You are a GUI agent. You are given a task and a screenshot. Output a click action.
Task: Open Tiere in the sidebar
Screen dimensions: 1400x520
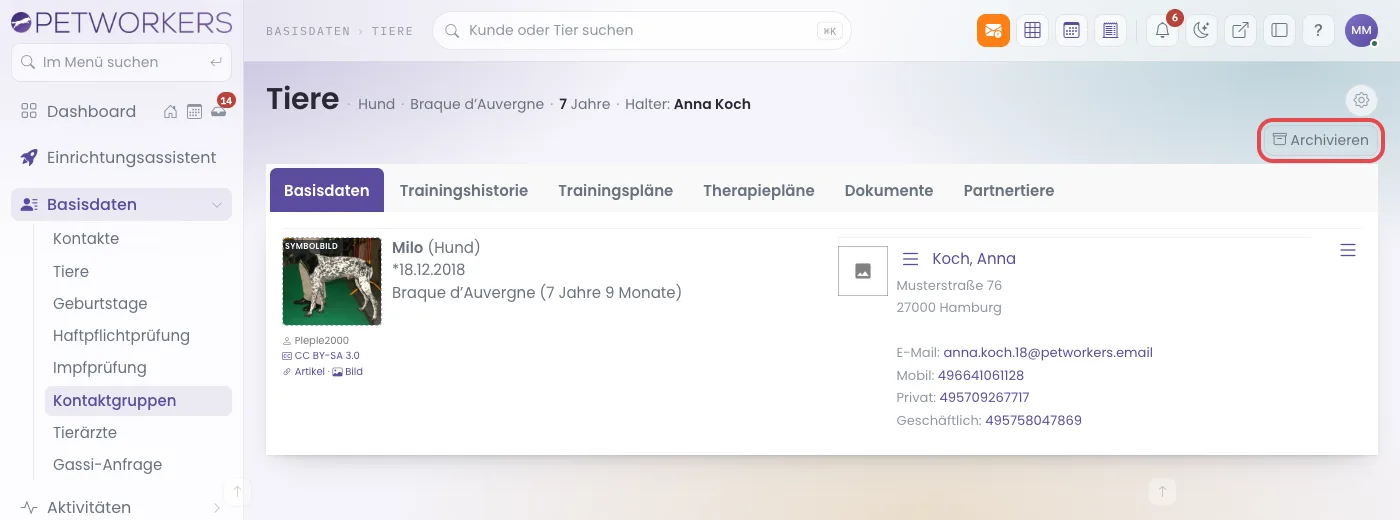click(x=71, y=271)
